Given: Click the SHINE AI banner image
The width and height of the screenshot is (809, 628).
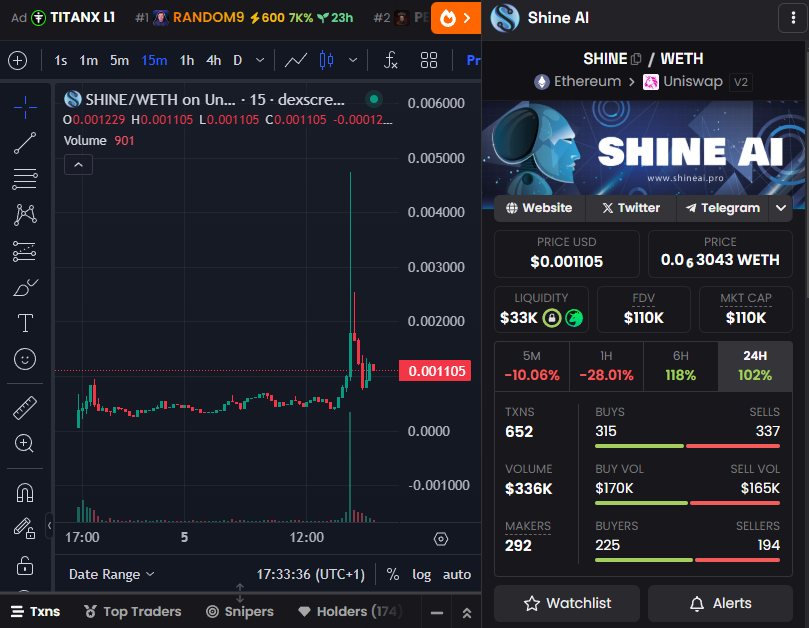Looking at the screenshot, I should [x=643, y=149].
